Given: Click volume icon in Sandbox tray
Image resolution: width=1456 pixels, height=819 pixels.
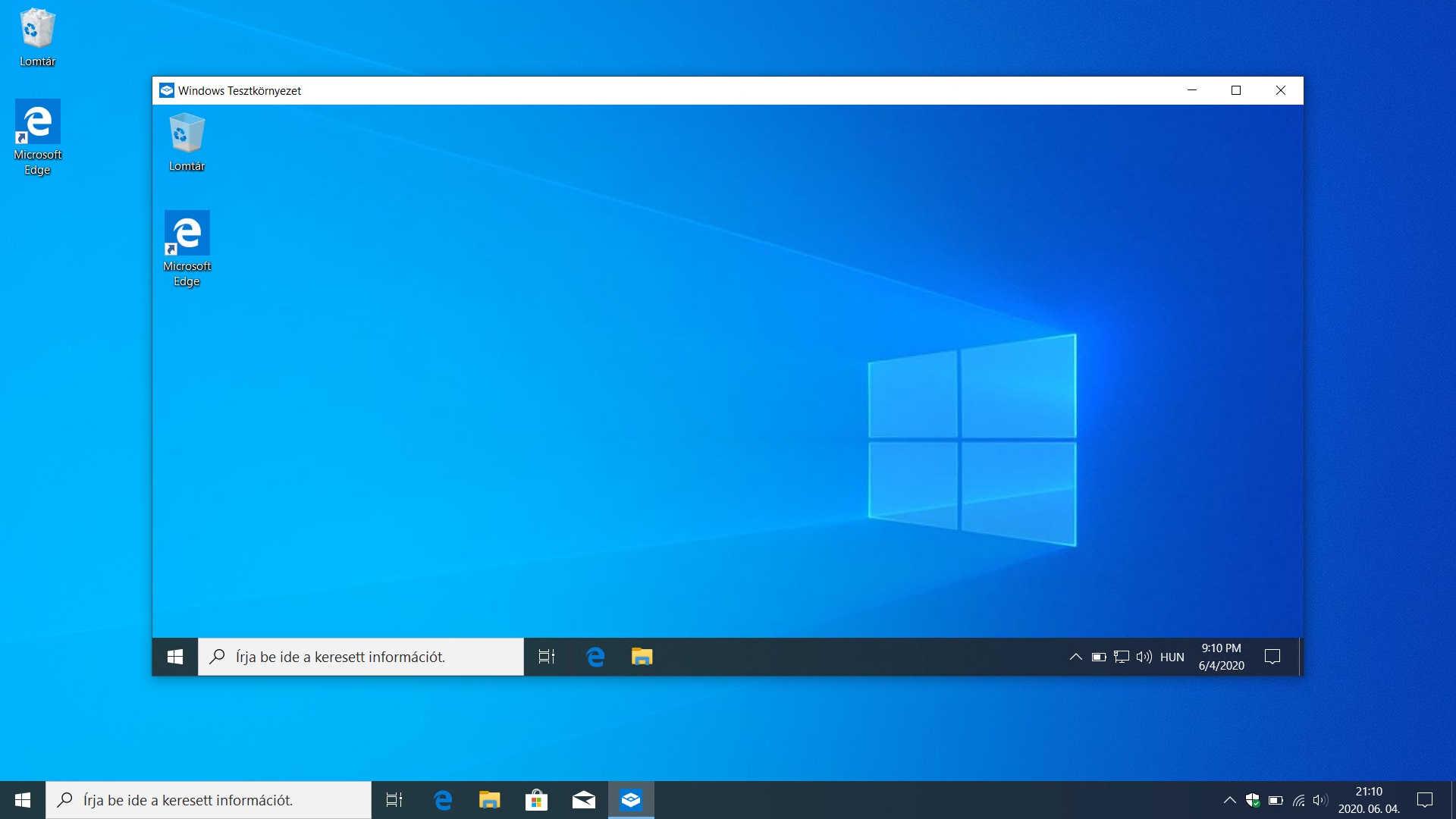Looking at the screenshot, I should (x=1144, y=657).
